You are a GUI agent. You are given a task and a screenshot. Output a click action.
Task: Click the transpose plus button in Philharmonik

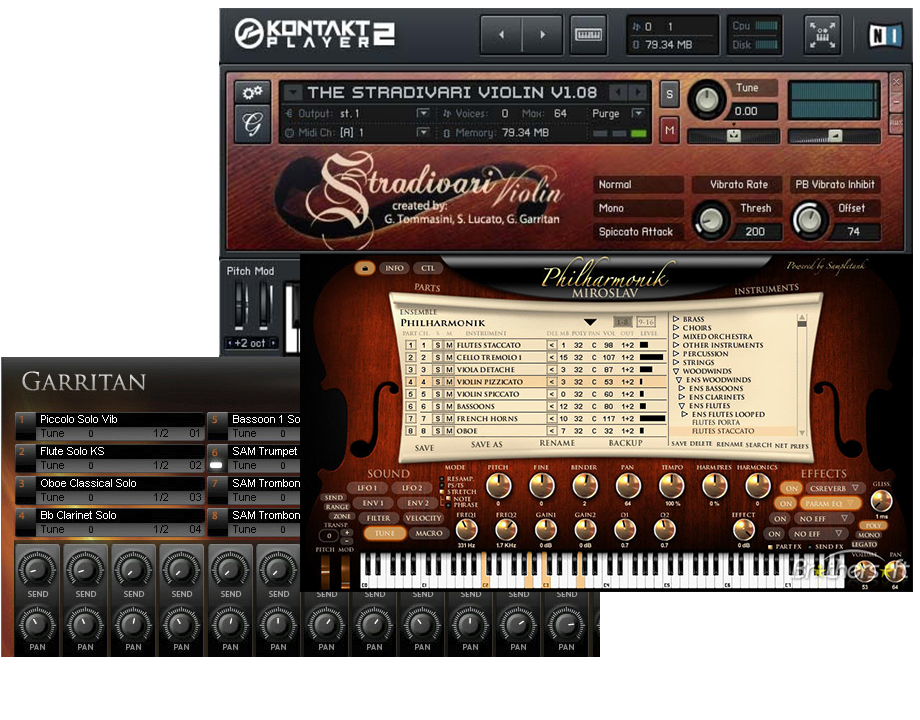coord(346,532)
